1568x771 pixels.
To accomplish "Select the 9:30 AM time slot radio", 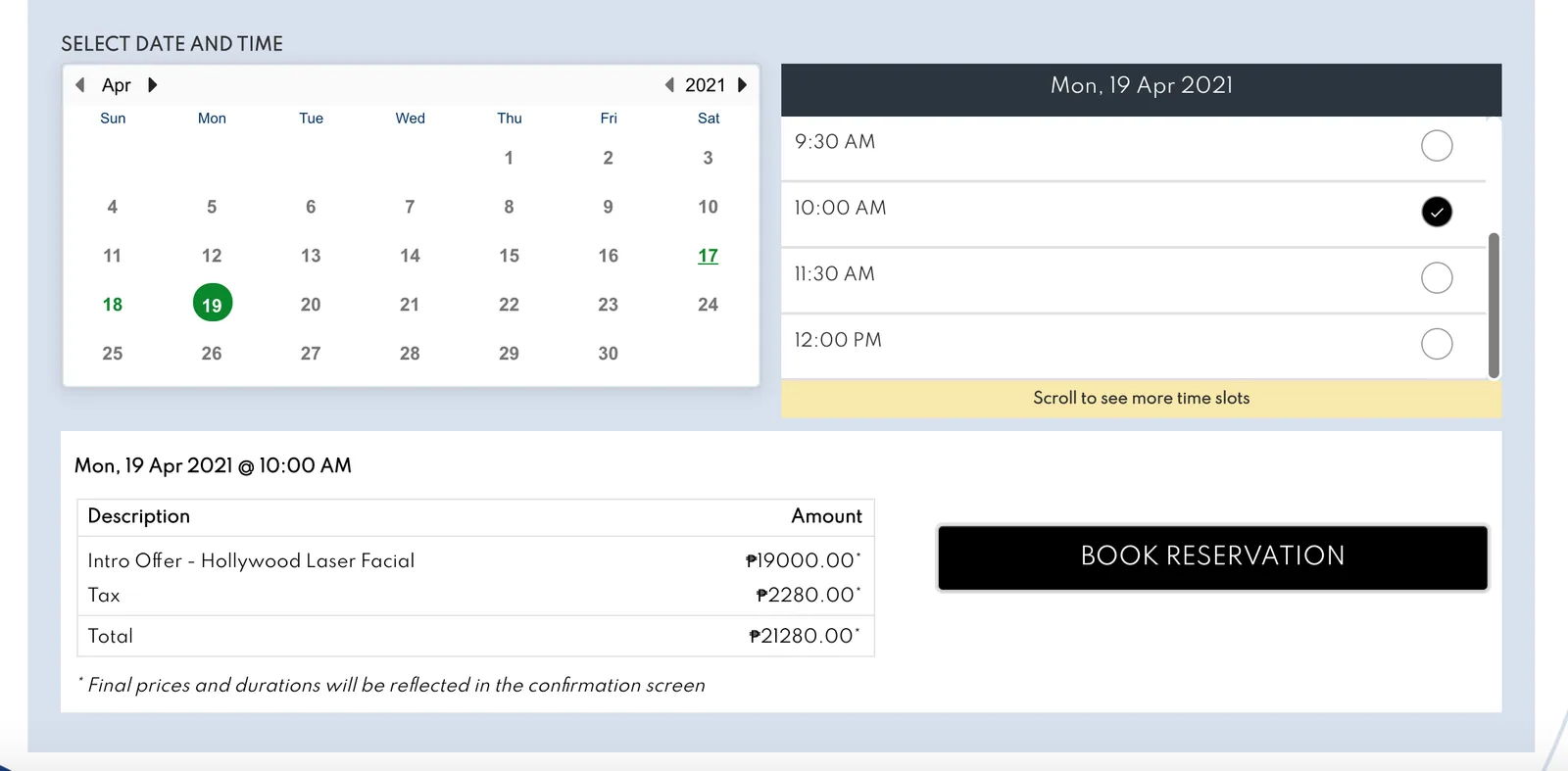I will pyautogui.click(x=1437, y=146).
